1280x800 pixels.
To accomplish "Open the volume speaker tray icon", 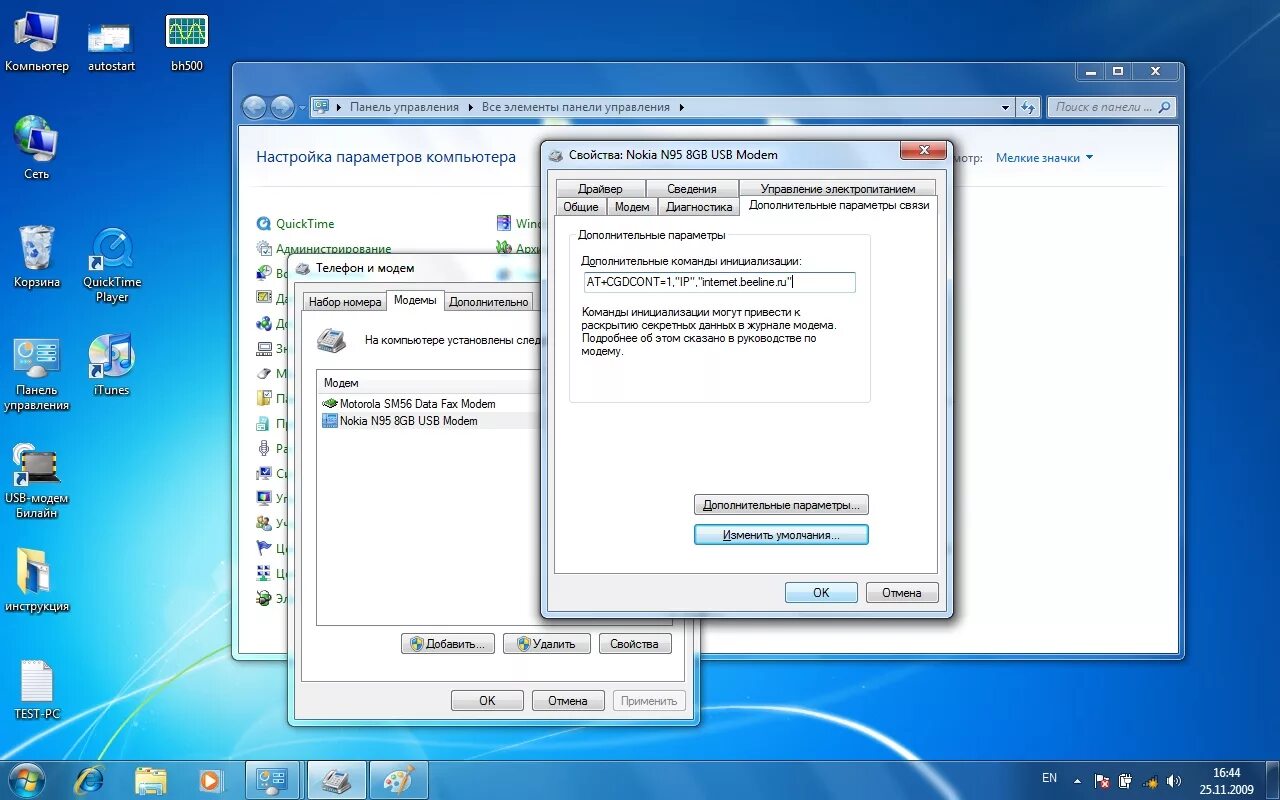I will pyautogui.click(x=1173, y=780).
